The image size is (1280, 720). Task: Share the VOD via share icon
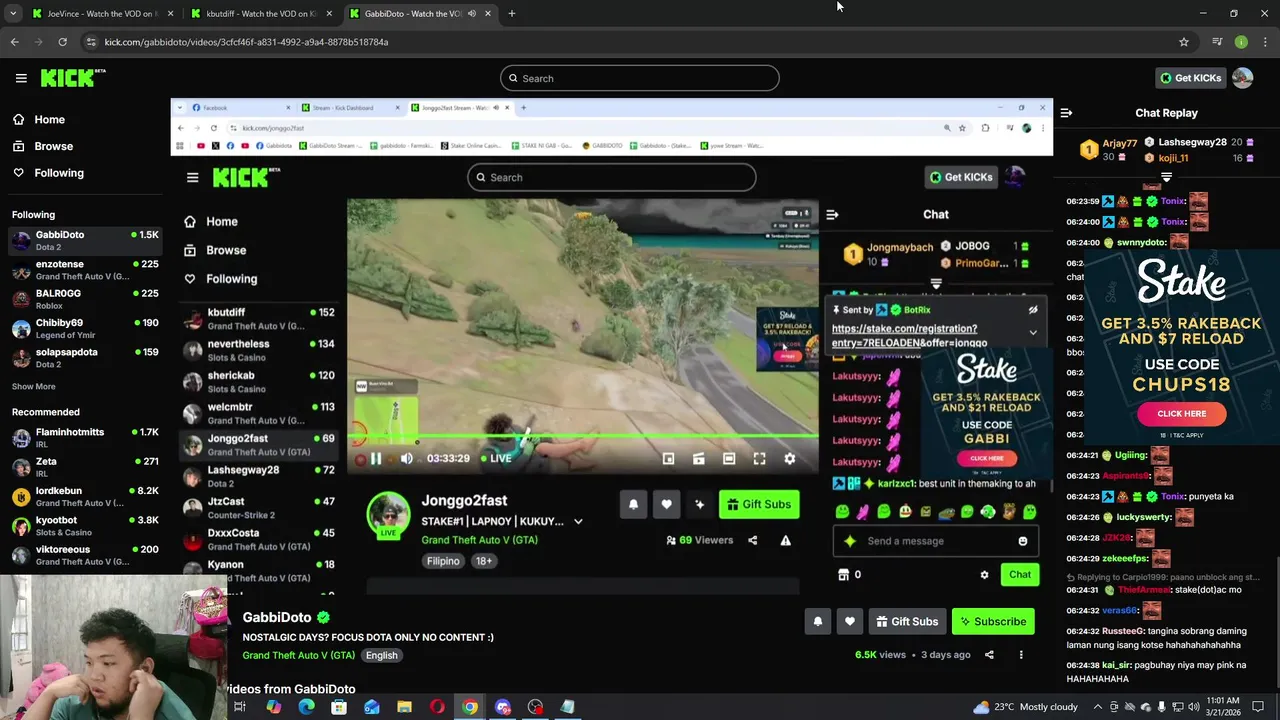click(989, 655)
